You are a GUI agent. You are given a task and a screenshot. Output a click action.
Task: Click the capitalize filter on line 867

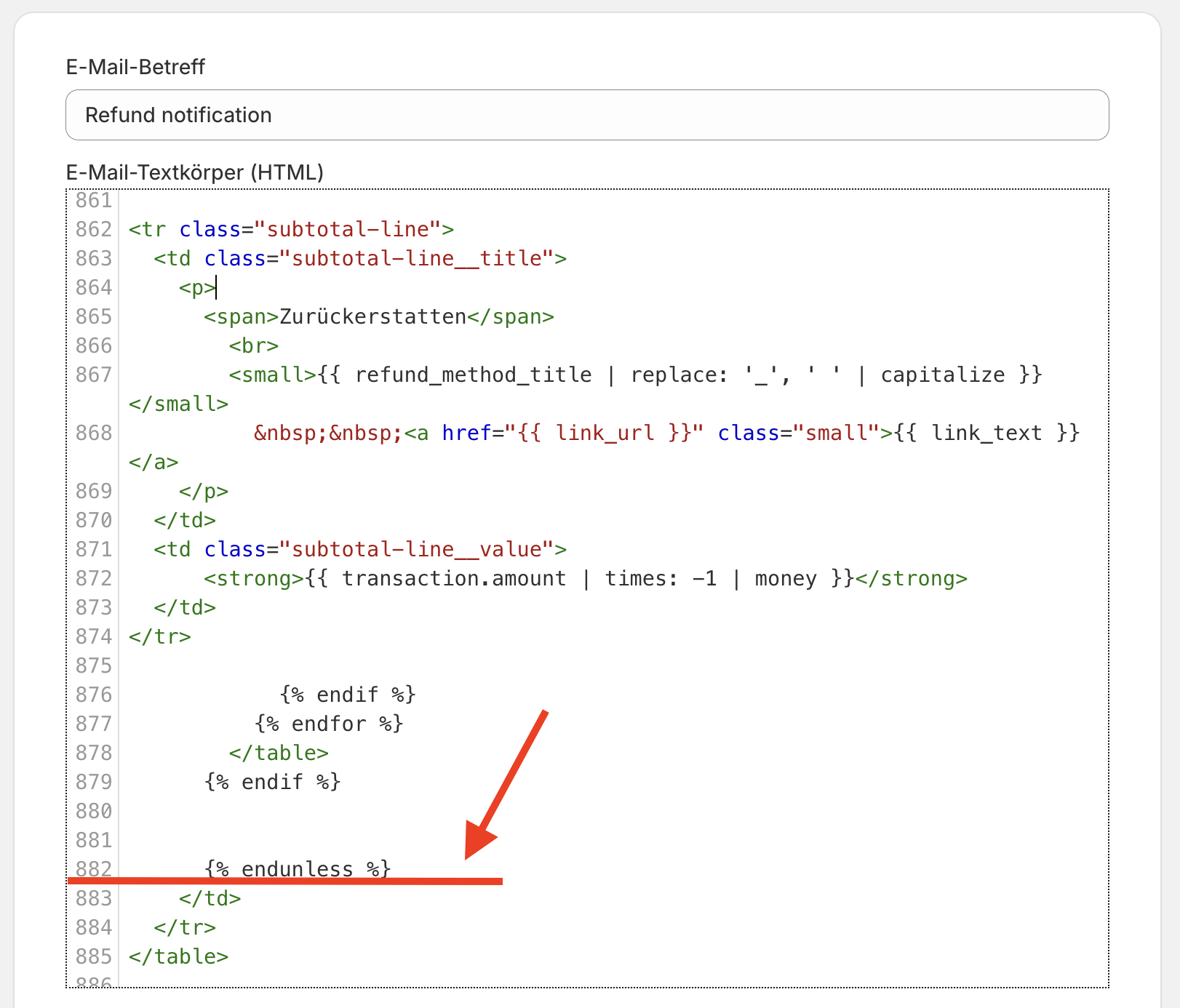pyautogui.click(x=942, y=375)
